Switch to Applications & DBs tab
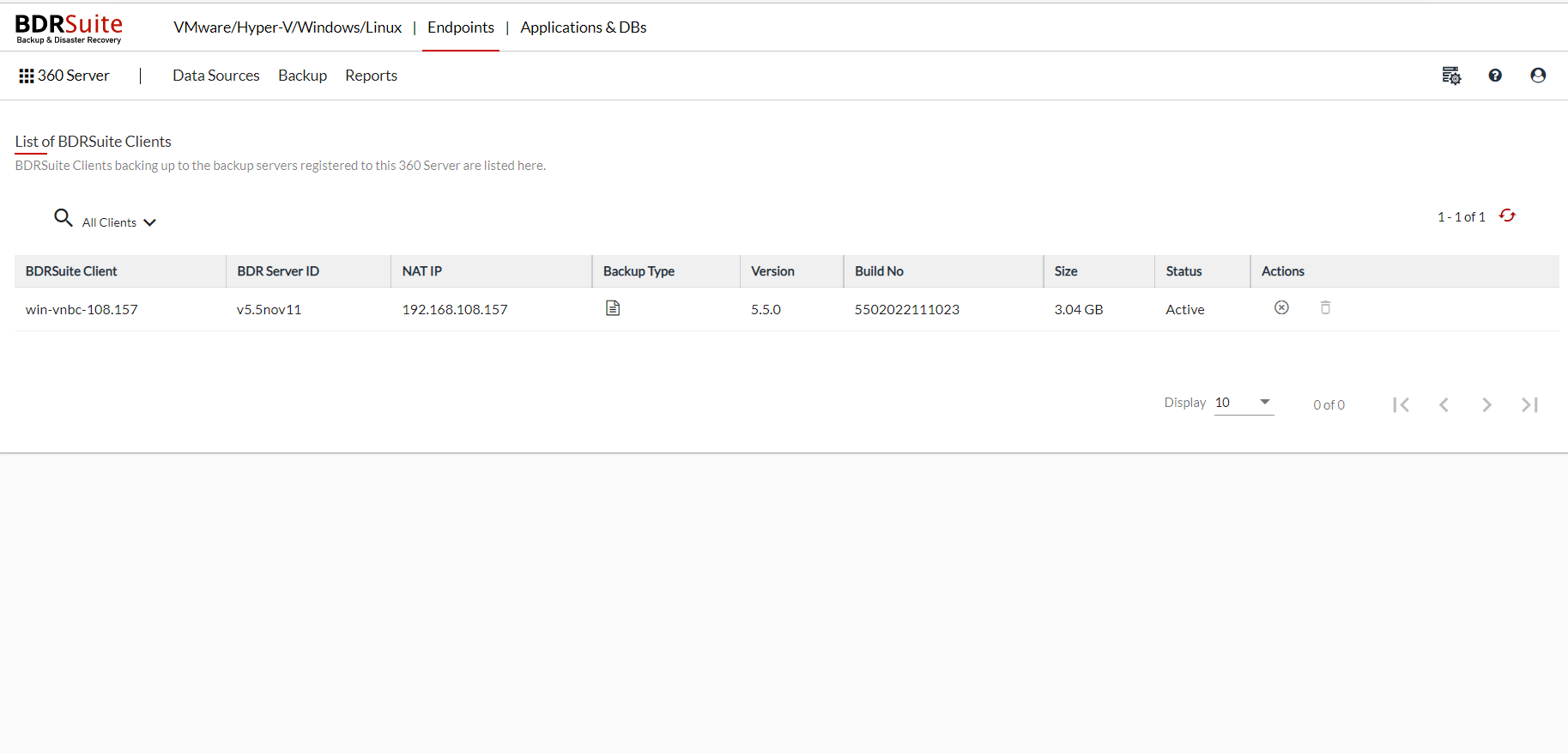This screenshot has width=1568, height=753. (x=584, y=27)
